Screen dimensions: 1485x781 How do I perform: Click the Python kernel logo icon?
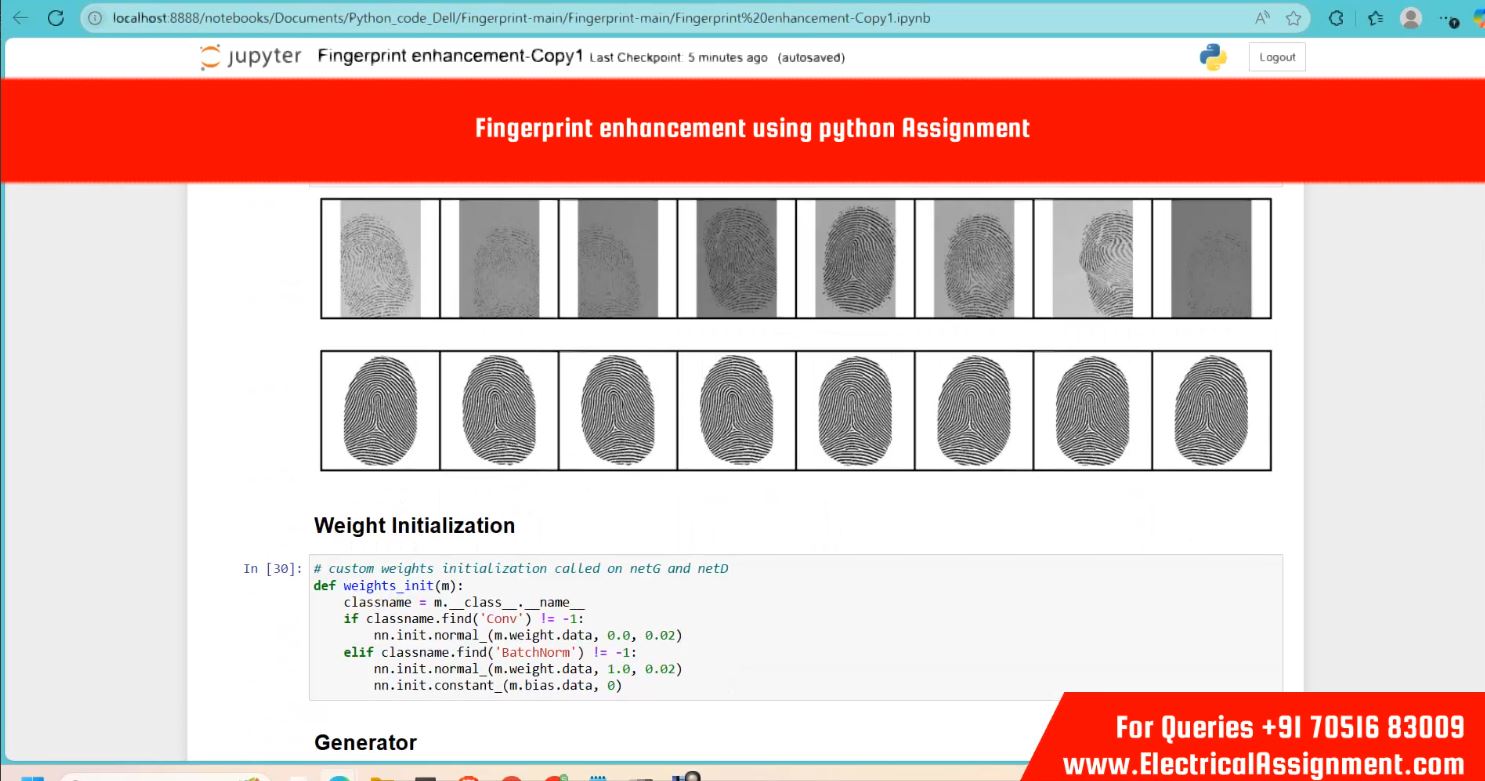[x=1213, y=57]
